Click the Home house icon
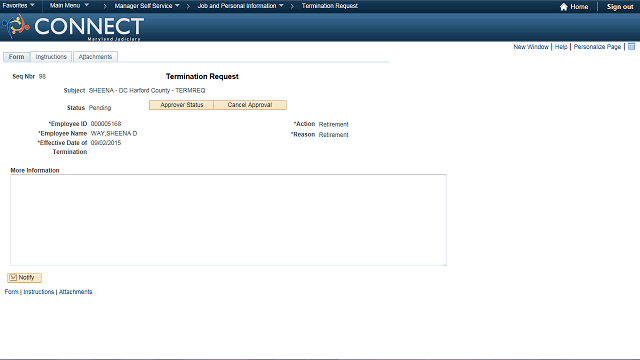 click(x=564, y=7)
